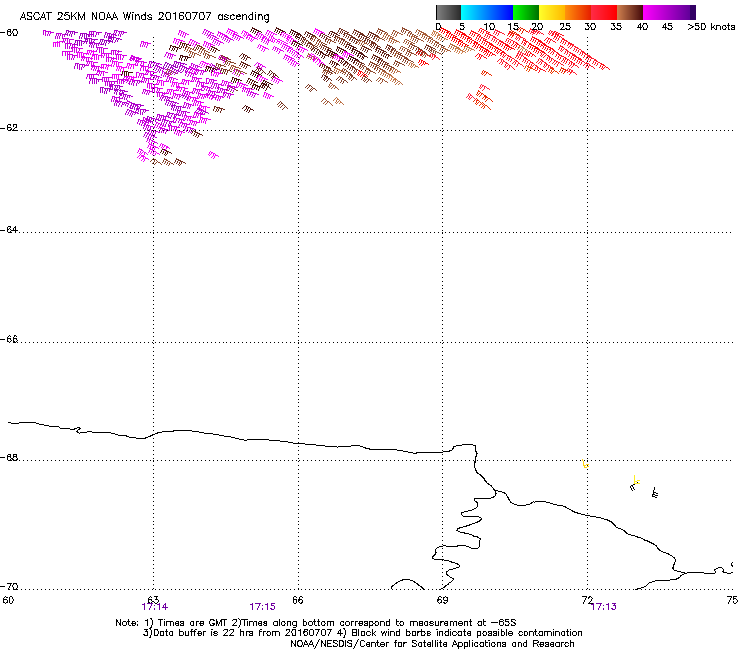Select the -70 latitude axis label

click(10, 587)
